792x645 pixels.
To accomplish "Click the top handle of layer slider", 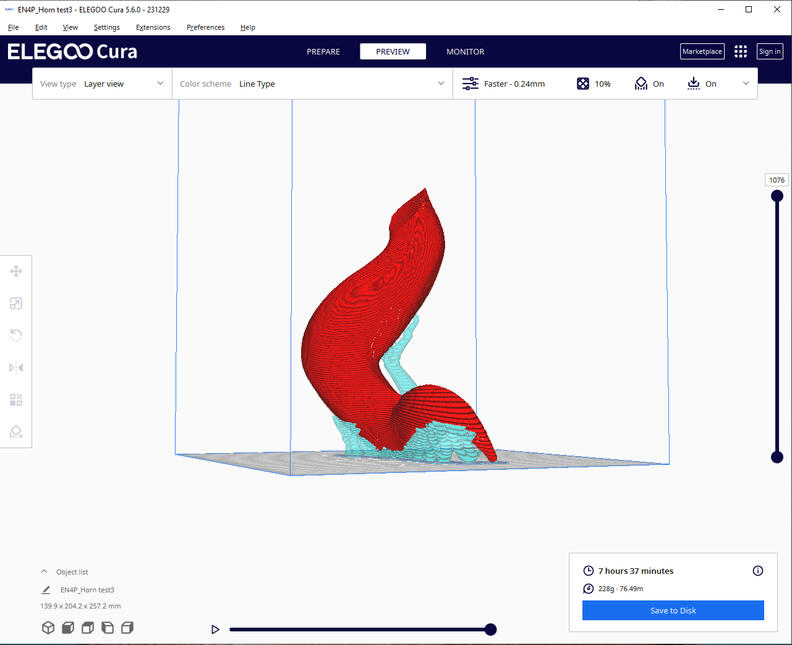I will pos(777,196).
